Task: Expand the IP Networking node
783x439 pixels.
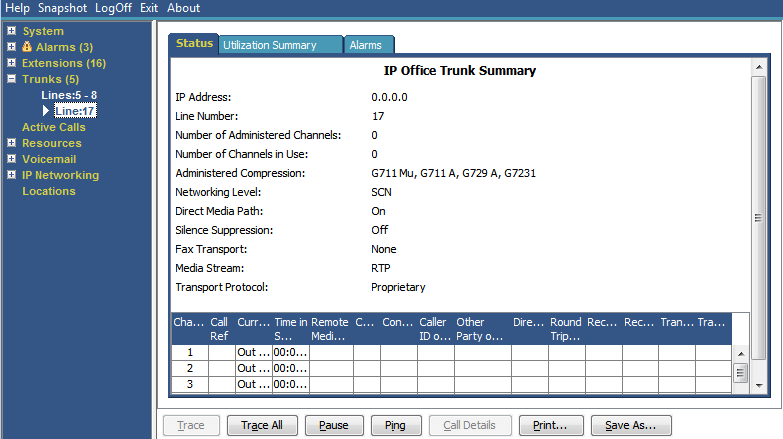Action: point(11,174)
